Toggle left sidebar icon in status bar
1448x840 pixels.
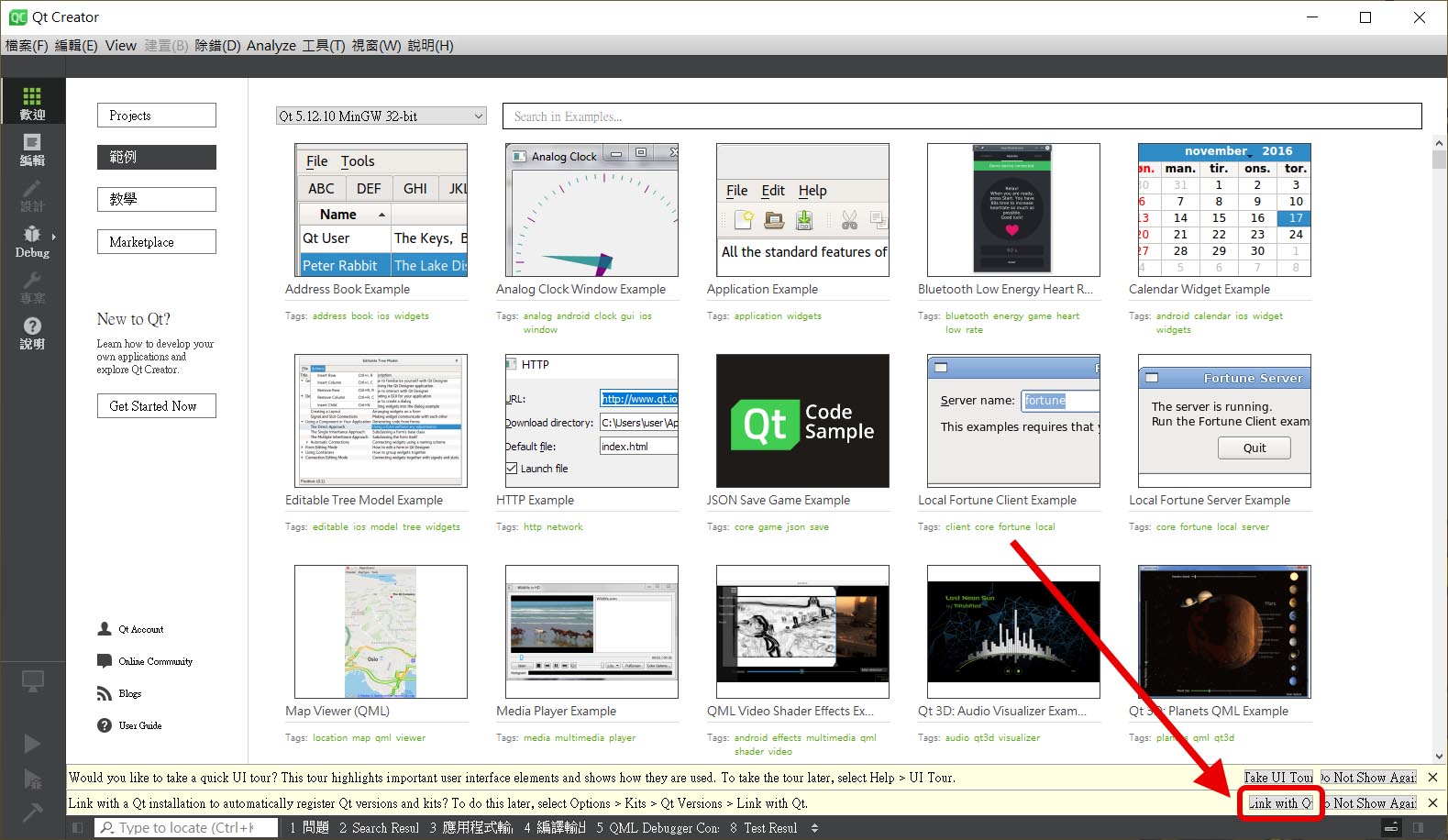[78, 828]
